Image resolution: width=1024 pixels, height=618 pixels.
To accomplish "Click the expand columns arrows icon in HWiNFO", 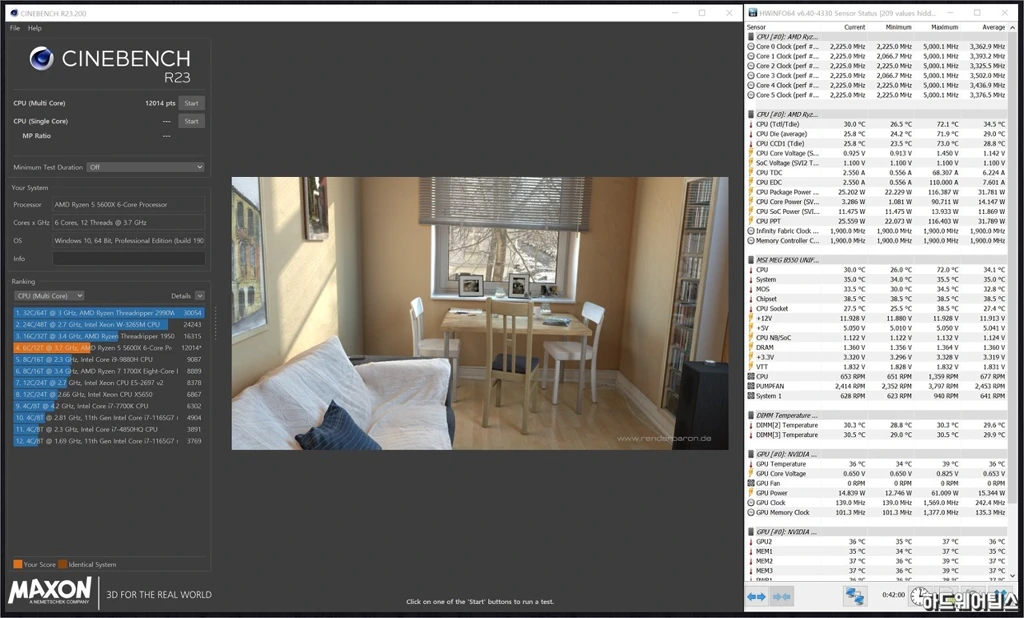I will click(x=756, y=596).
